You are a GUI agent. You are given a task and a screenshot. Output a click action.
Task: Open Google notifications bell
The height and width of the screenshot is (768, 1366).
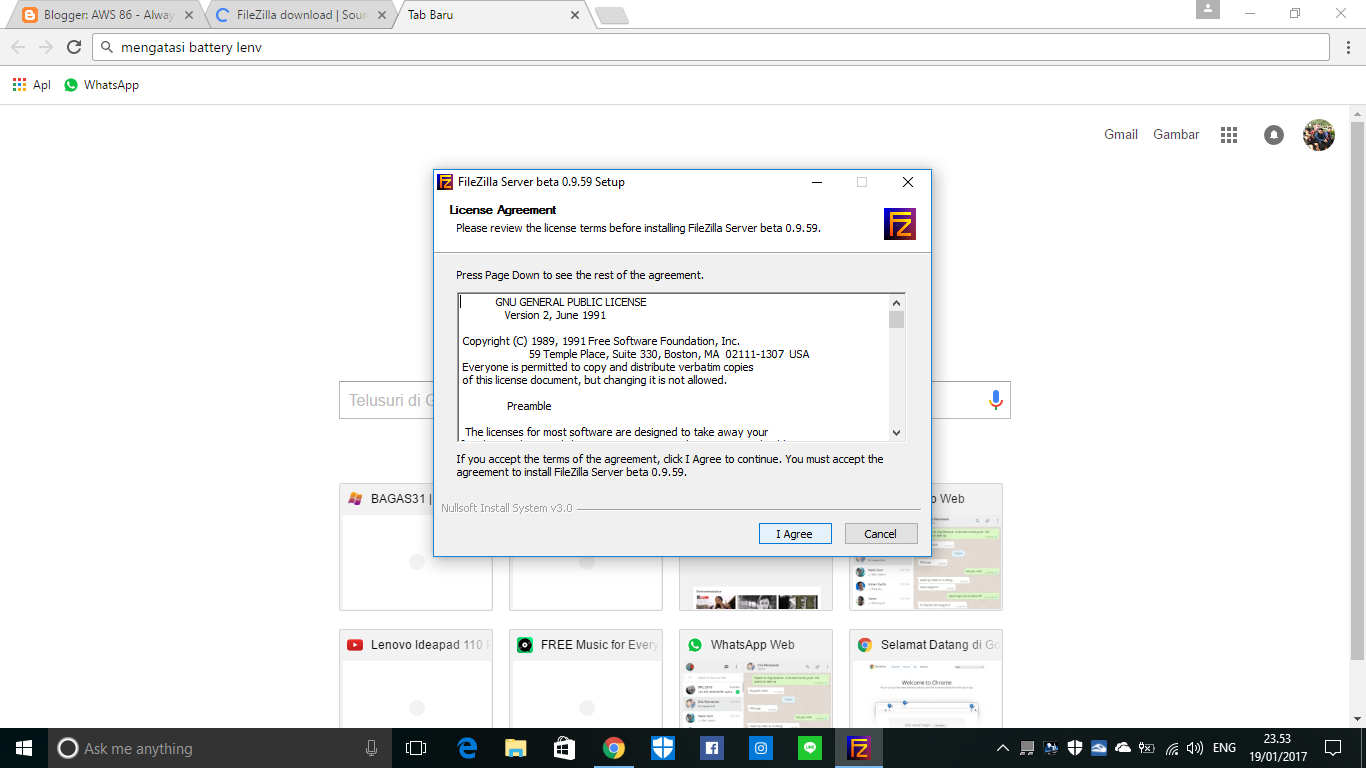(1273, 135)
